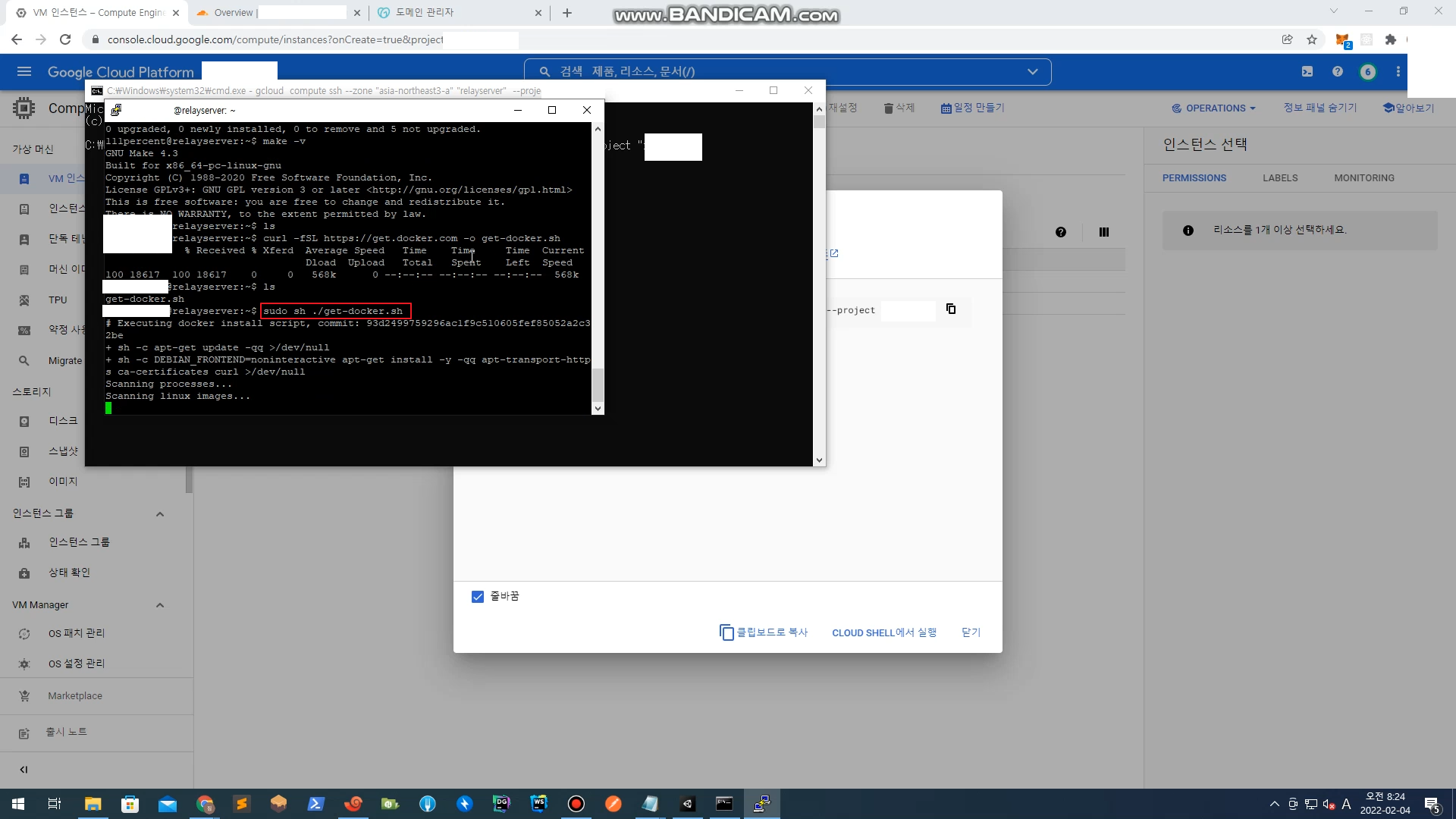Open the help question mark icon
1456x819 pixels.
pyautogui.click(x=1338, y=71)
